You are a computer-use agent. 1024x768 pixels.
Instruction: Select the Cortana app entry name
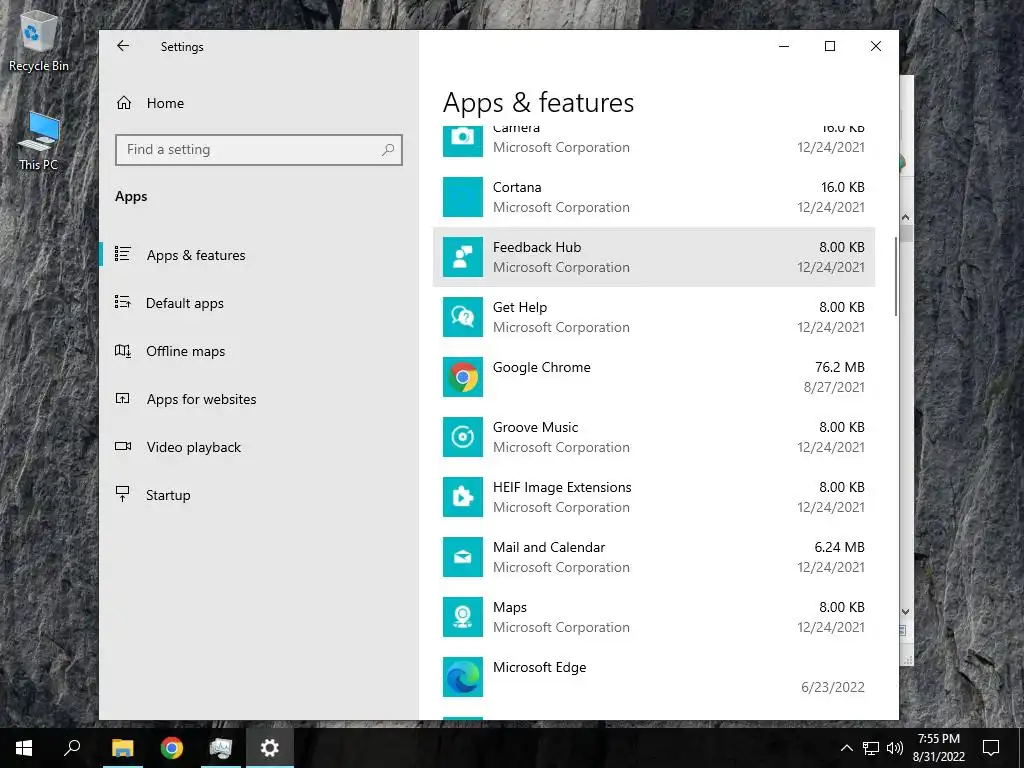(x=517, y=187)
